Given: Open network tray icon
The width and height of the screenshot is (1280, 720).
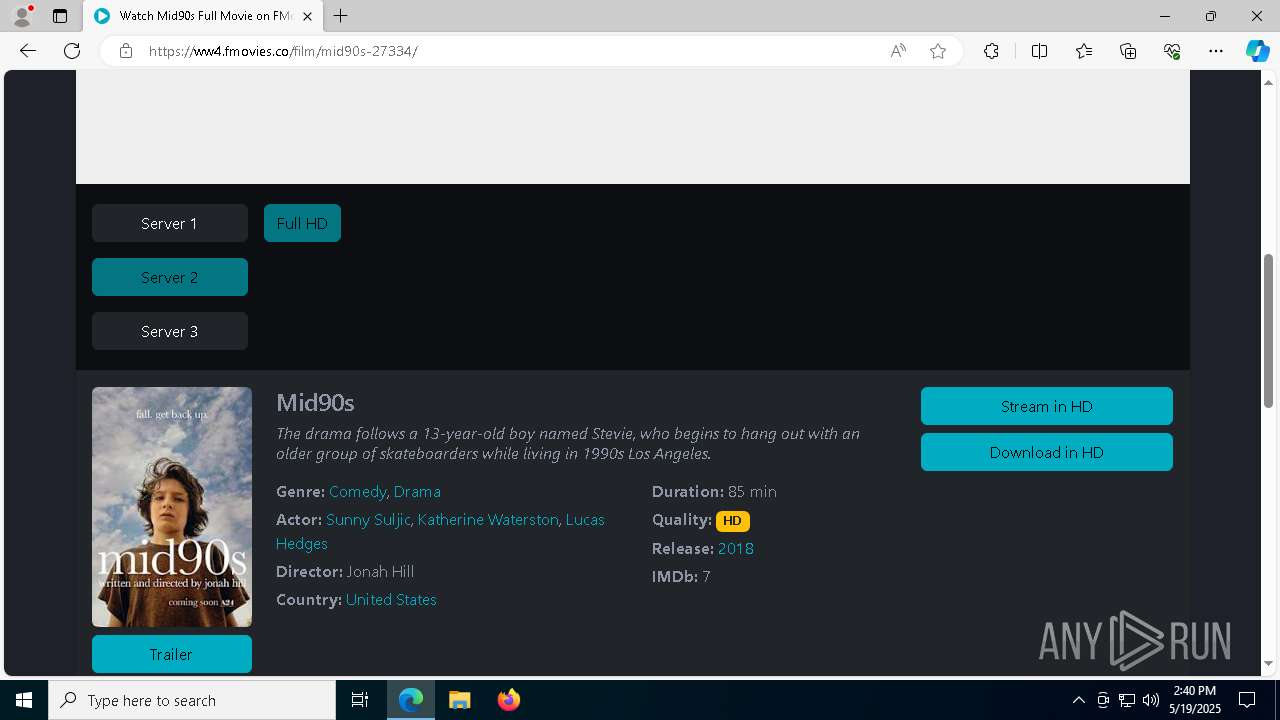Looking at the screenshot, I should click(1127, 700).
